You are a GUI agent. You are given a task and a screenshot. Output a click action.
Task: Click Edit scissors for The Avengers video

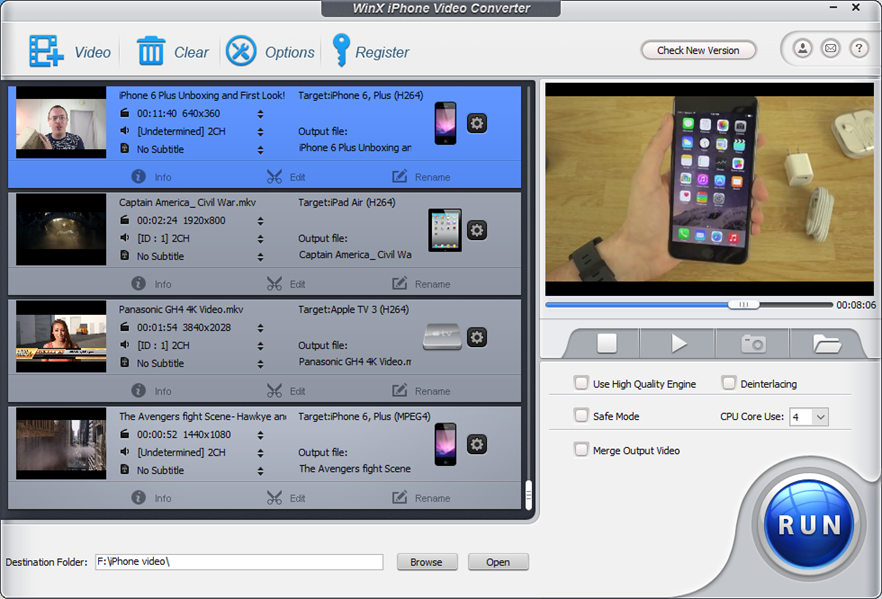tap(286, 498)
